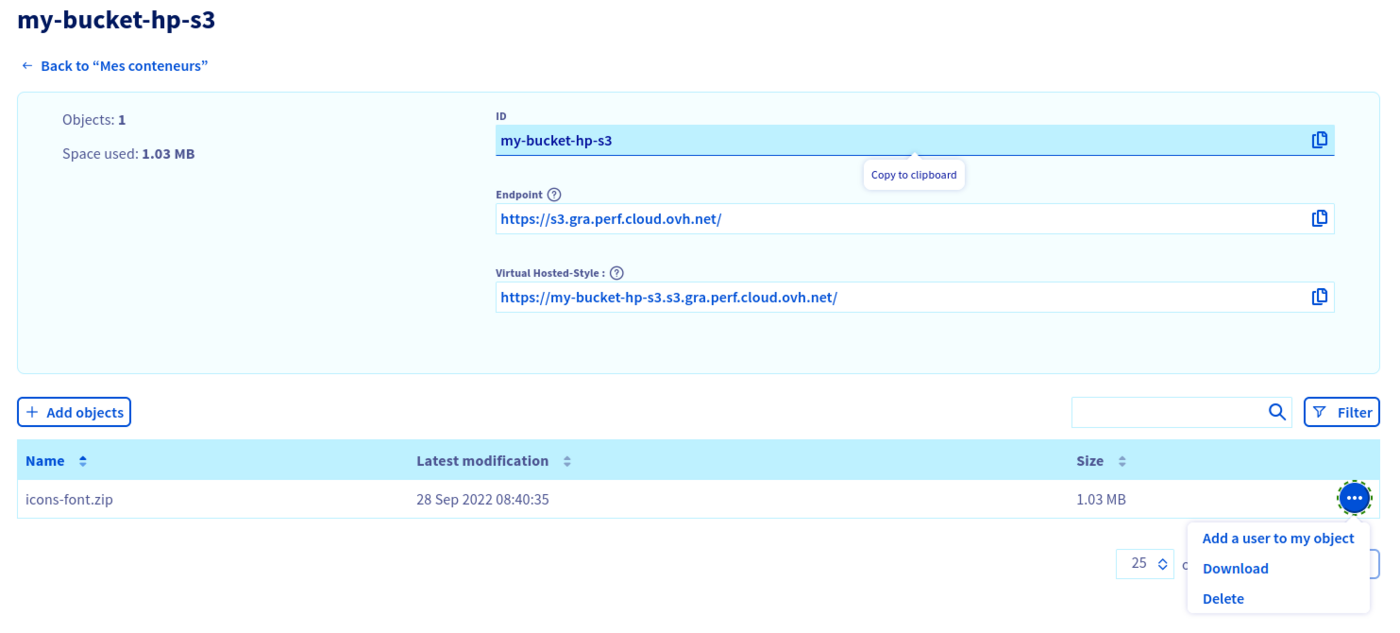Click the three-dot actions button for icons-font.zip
Screen dimensions: 1400x633
pos(1354,498)
